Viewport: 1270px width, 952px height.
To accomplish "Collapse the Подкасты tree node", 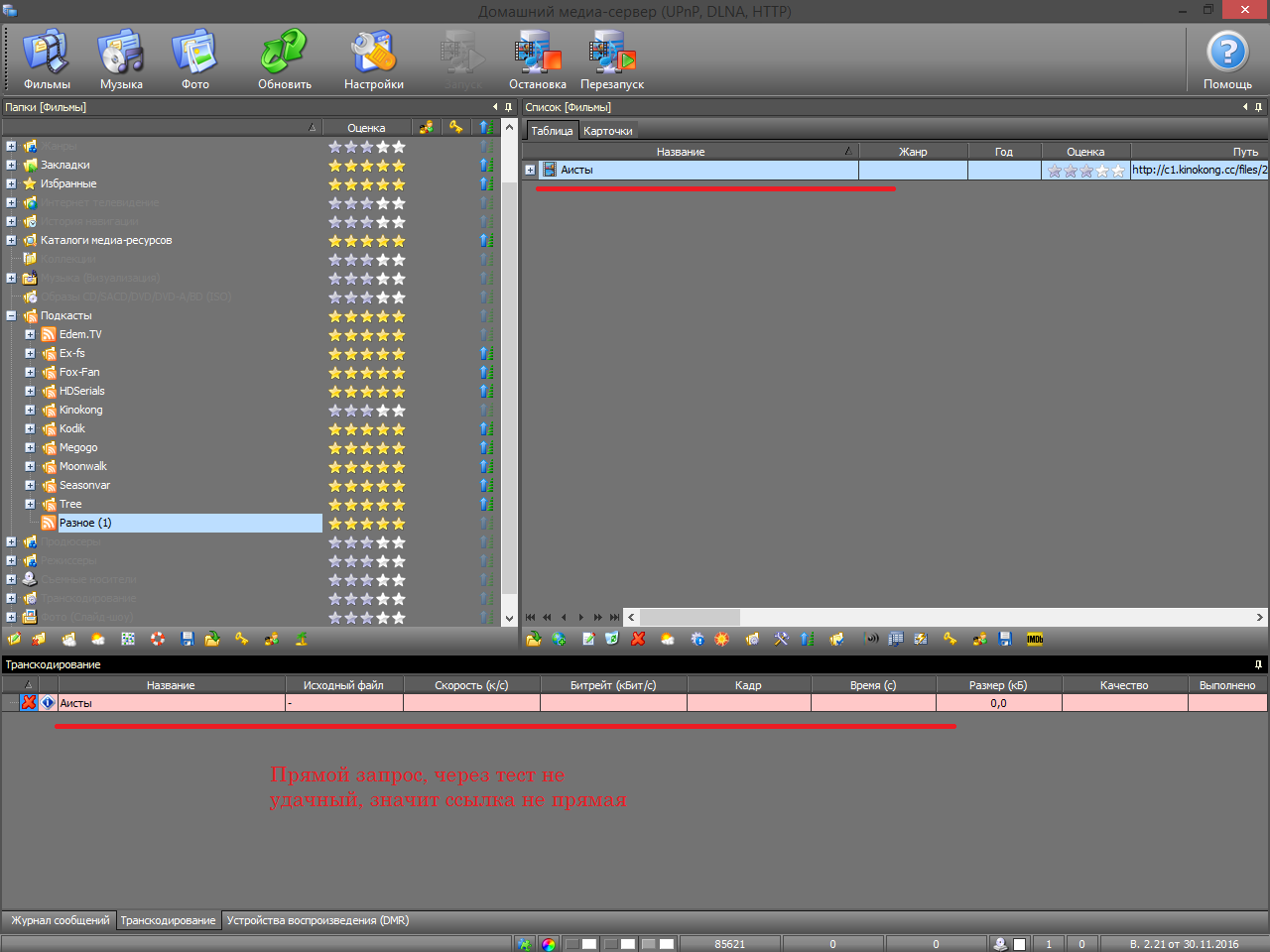I will [11, 316].
